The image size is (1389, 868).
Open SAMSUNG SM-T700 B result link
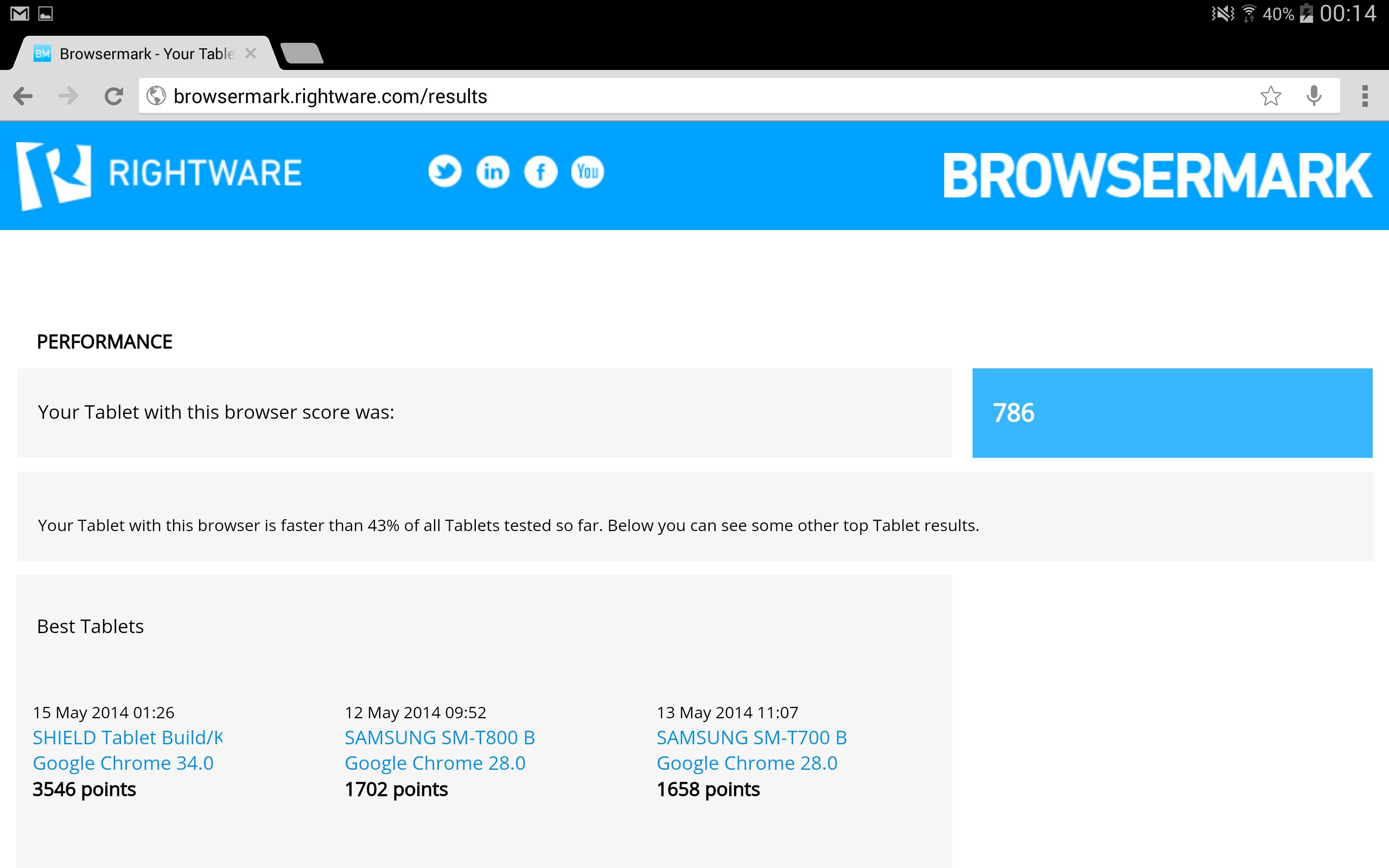(x=752, y=737)
